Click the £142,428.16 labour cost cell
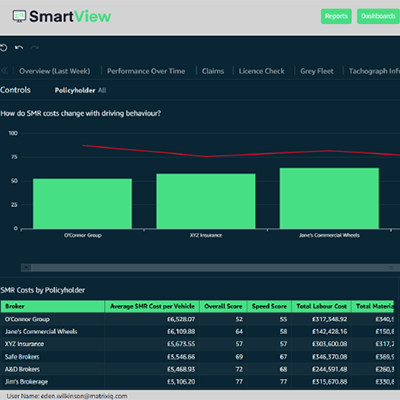 tap(329, 332)
